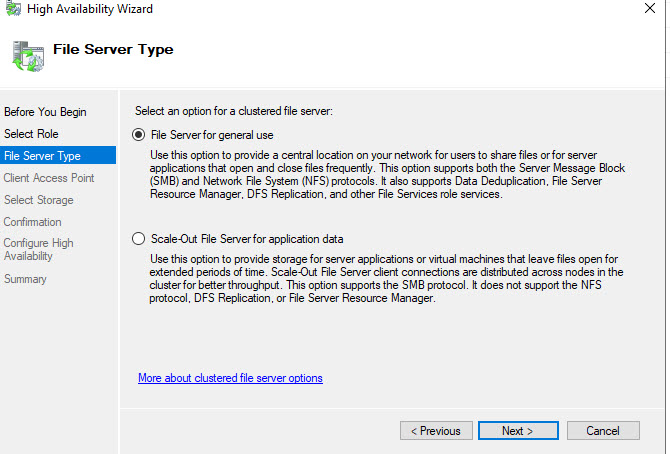The width and height of the screenshot is (670, 454).
Task: Select File Server for general use
Action: click(x=139, y=134)
